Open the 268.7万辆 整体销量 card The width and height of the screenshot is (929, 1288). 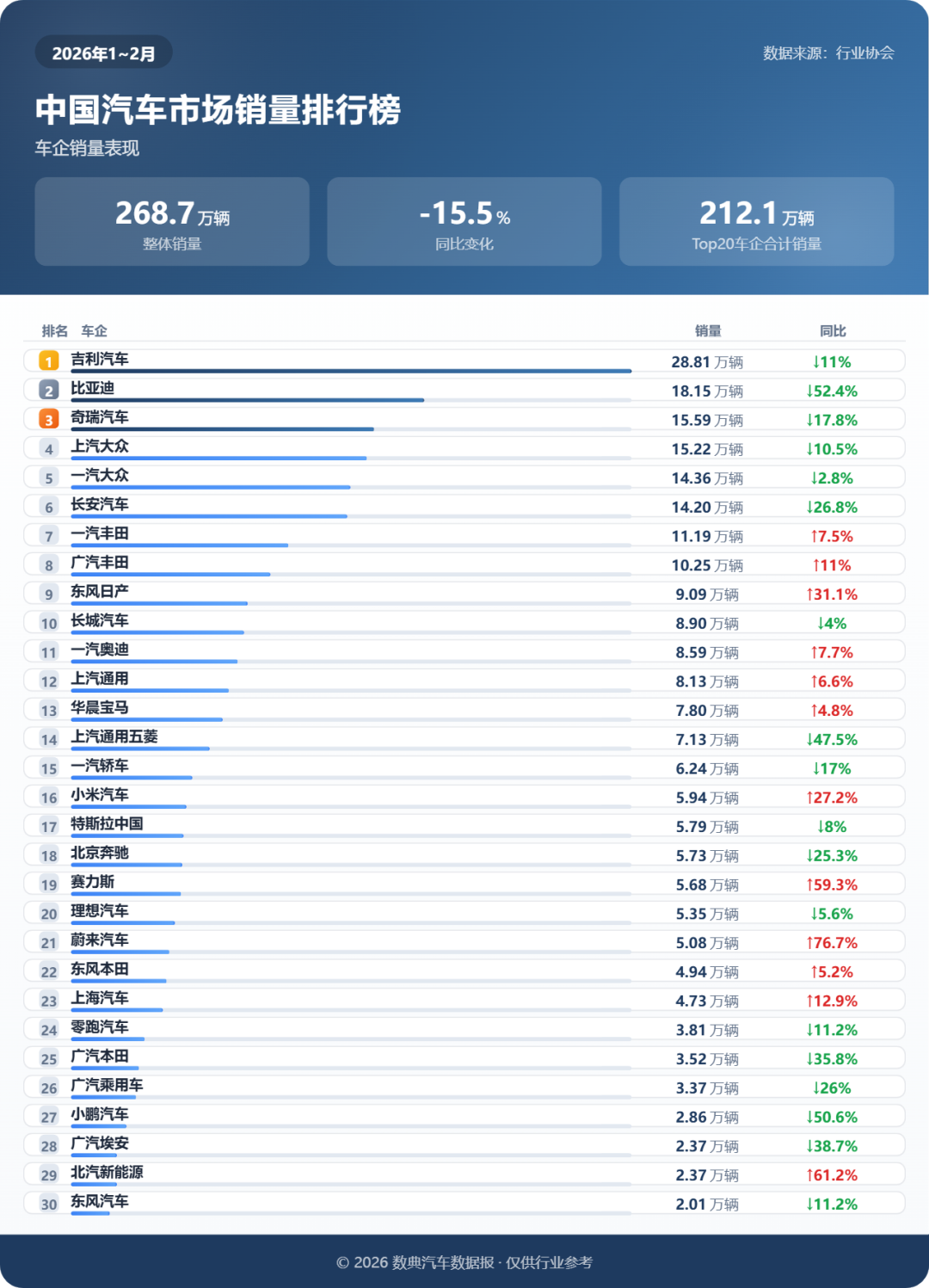pos(172,222)
